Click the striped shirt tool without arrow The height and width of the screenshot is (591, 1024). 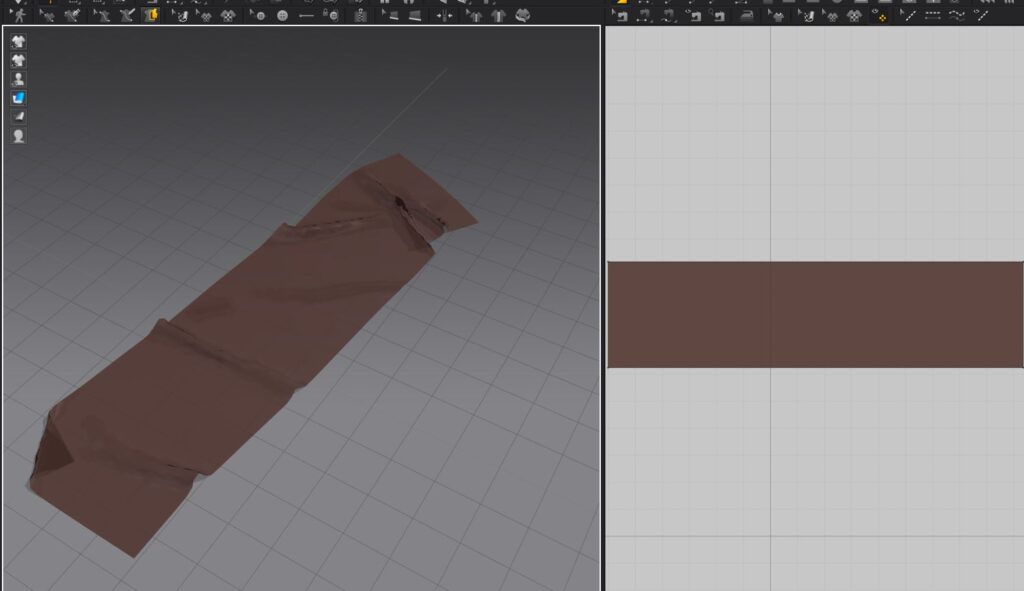(x=498, y=15)
